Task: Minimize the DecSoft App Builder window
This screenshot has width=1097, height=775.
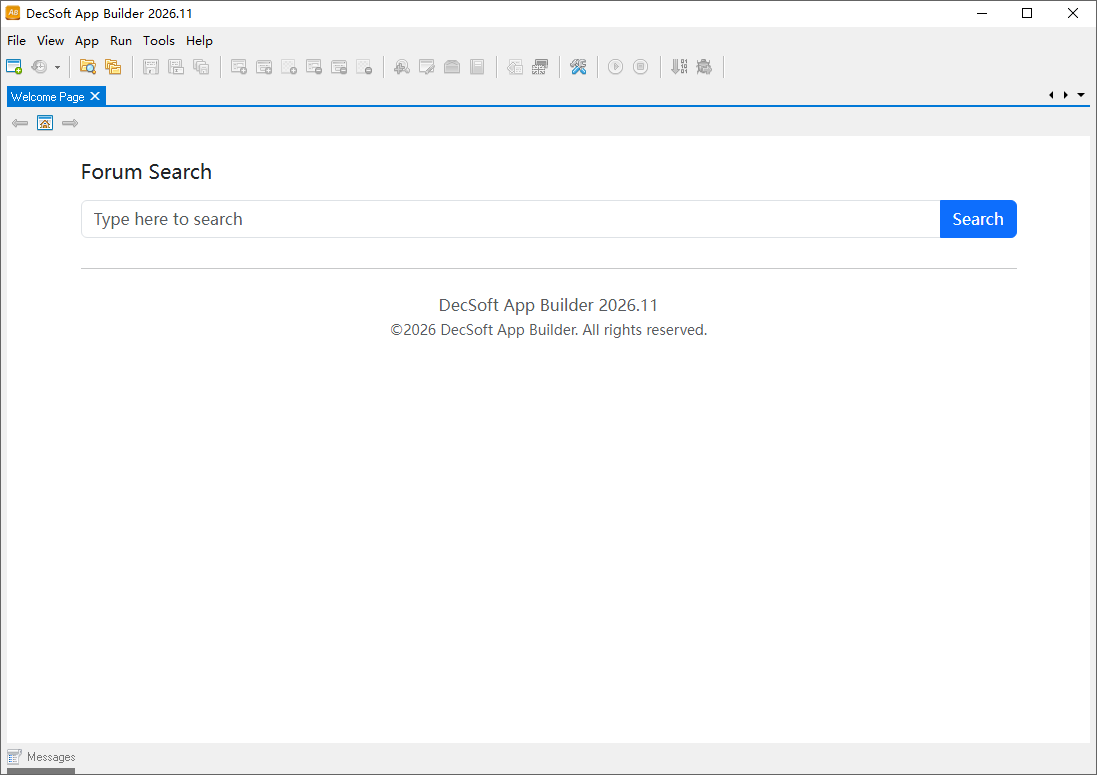Action: click(982, 13)
